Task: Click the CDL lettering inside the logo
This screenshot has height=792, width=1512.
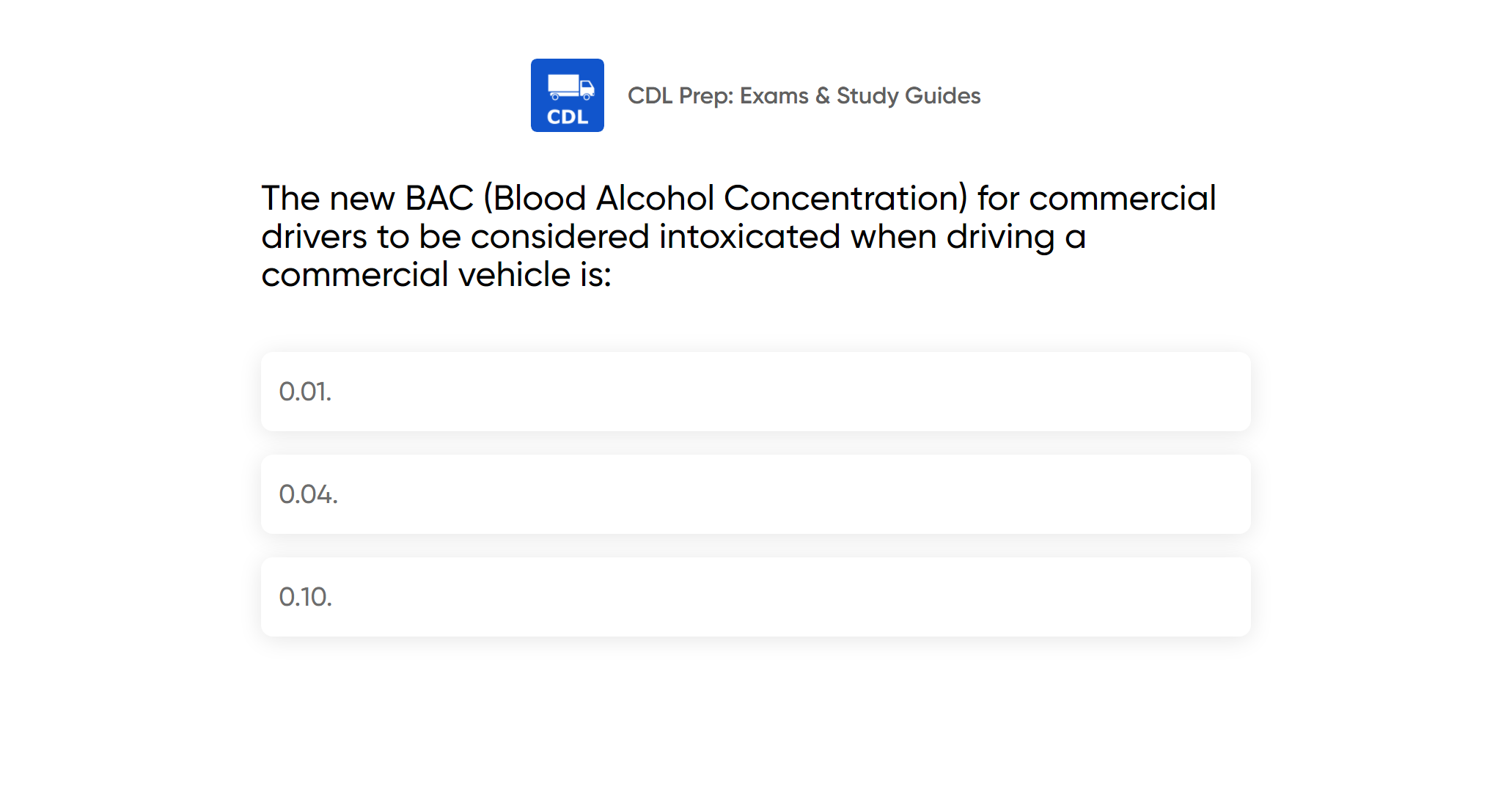Action: [x=568, y=117]
